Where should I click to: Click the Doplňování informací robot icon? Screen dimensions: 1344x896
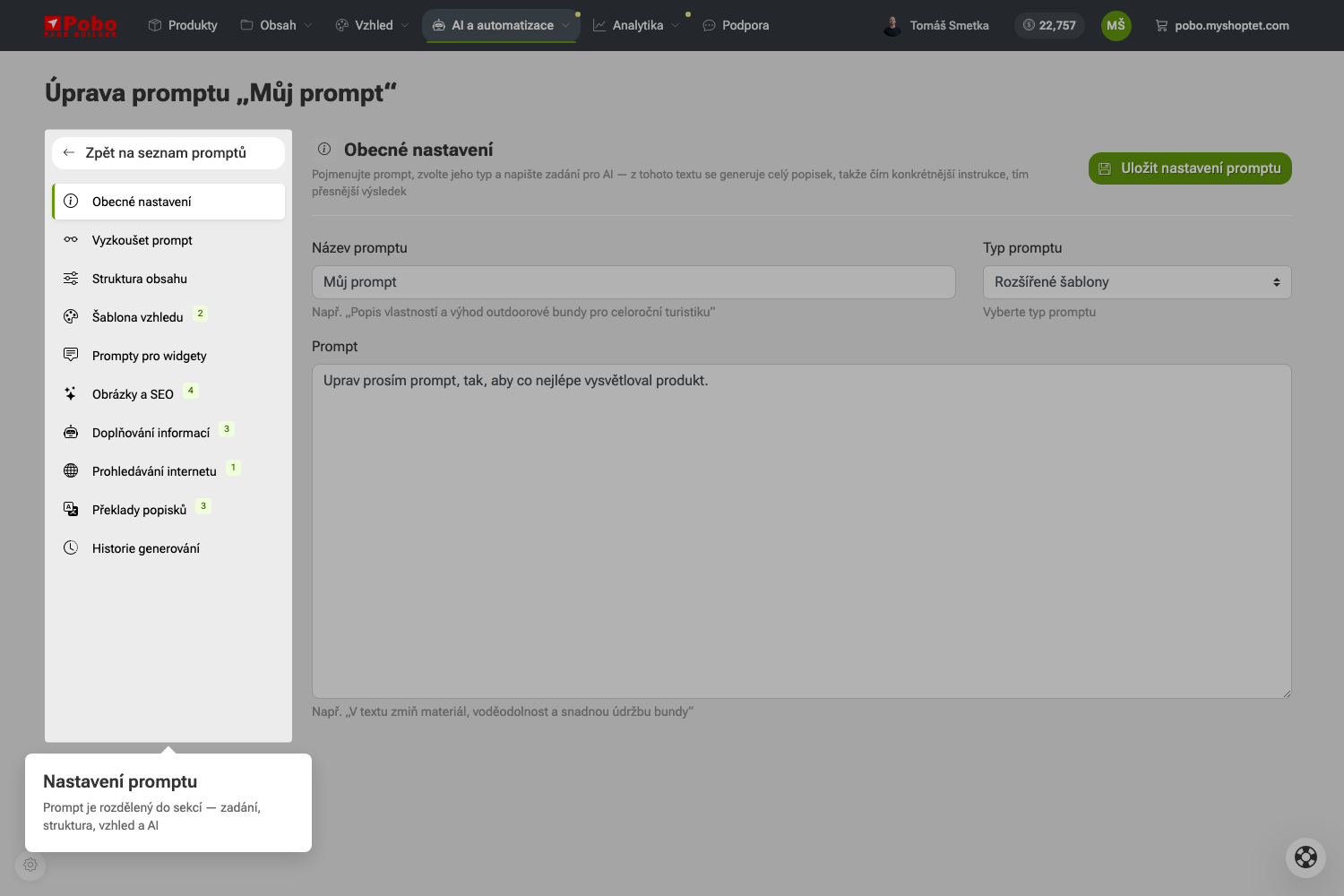pos(71,432)
